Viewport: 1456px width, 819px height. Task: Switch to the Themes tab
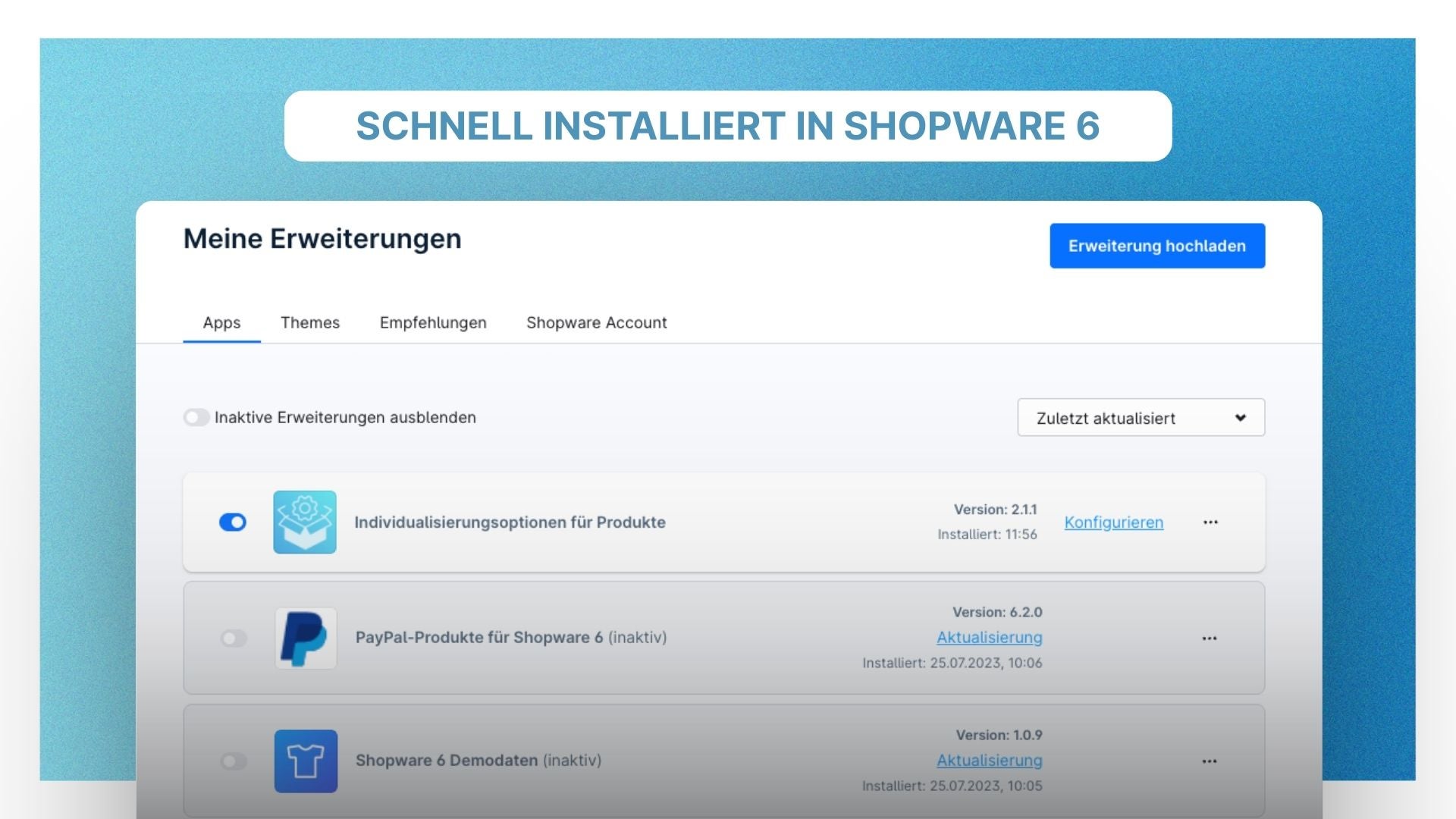(309, 322)
